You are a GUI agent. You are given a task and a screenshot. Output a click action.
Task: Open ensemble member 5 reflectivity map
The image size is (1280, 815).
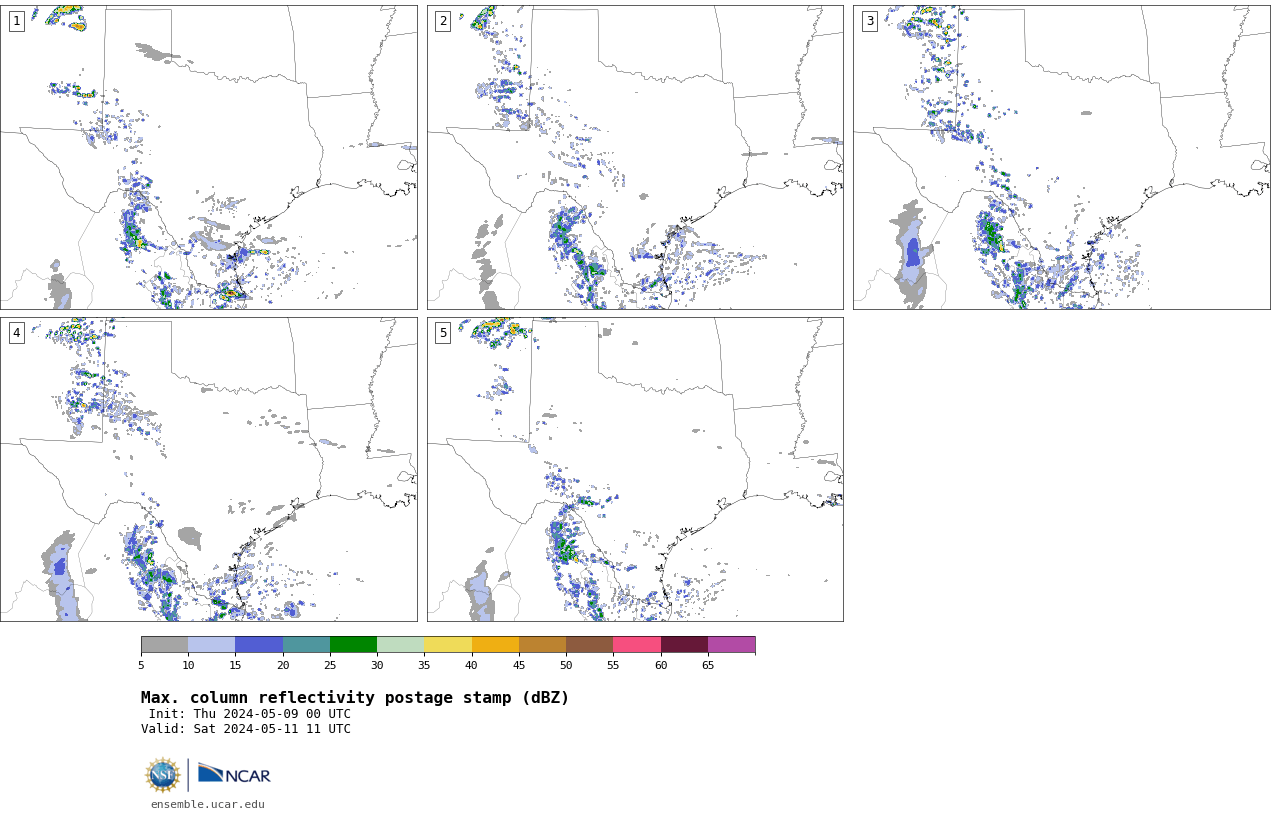coord(635,469)
